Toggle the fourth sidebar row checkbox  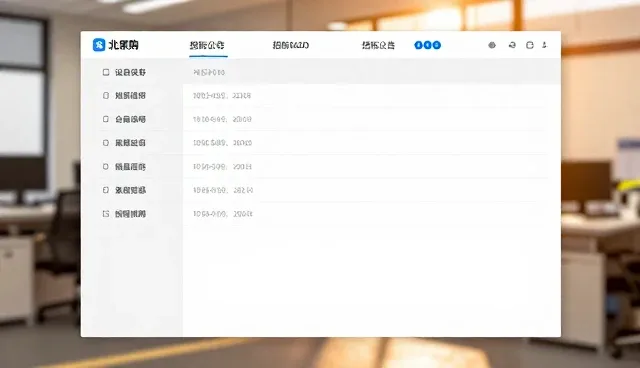[x=106, y=143]
